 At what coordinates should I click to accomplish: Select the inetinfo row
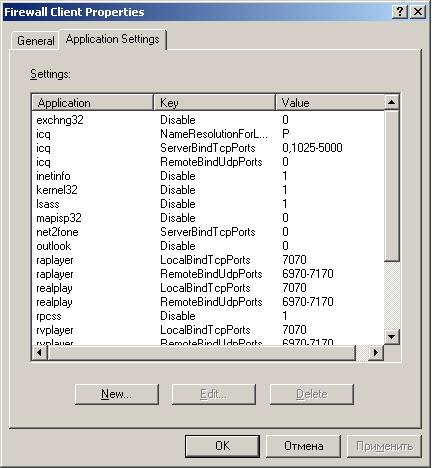tap(208, 176)
